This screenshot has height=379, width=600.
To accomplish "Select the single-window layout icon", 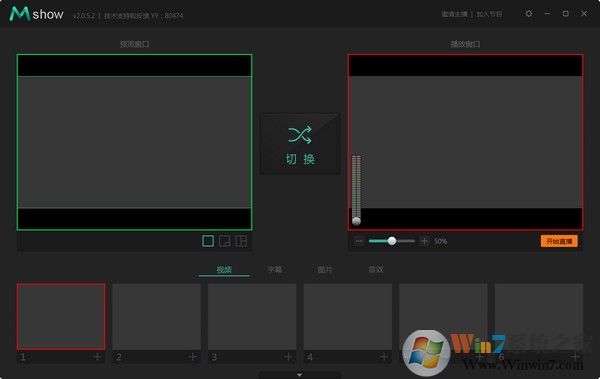I will click(x=208, y=241).
